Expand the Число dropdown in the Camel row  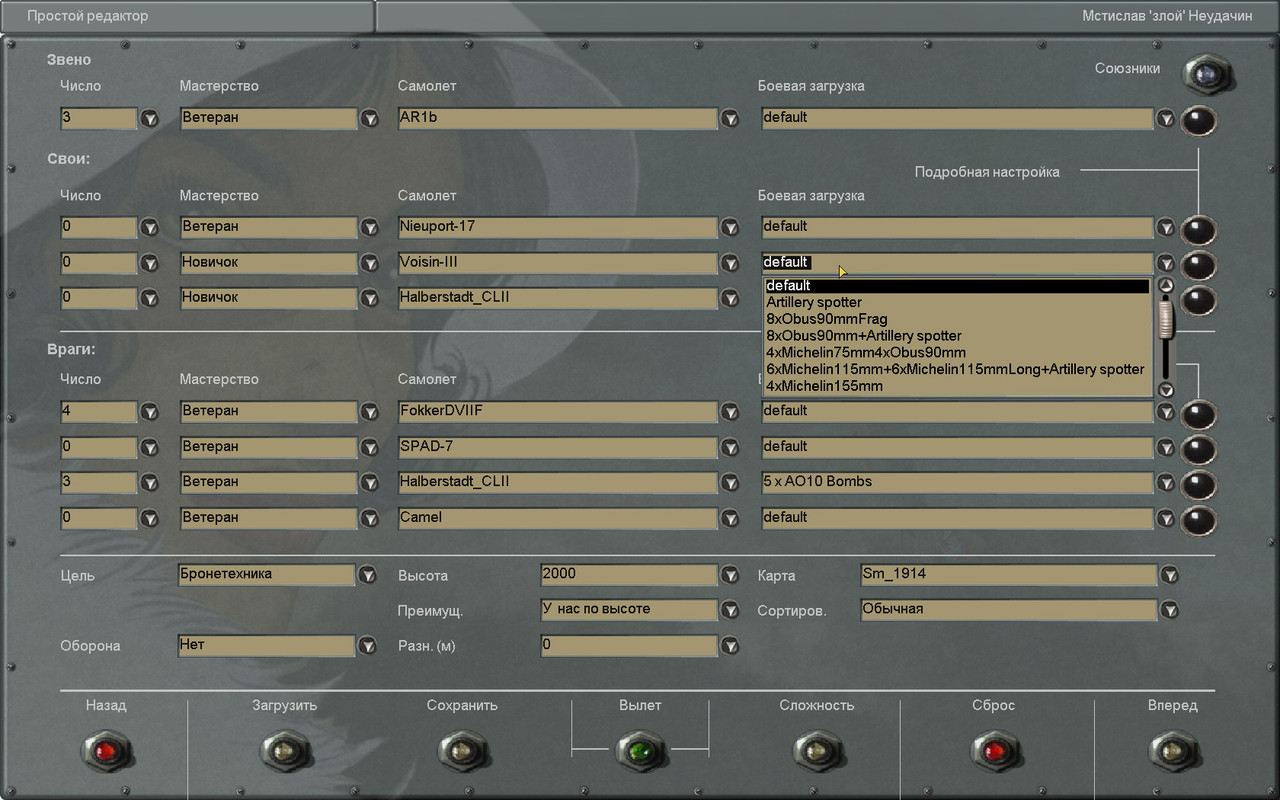pos(150,519)
